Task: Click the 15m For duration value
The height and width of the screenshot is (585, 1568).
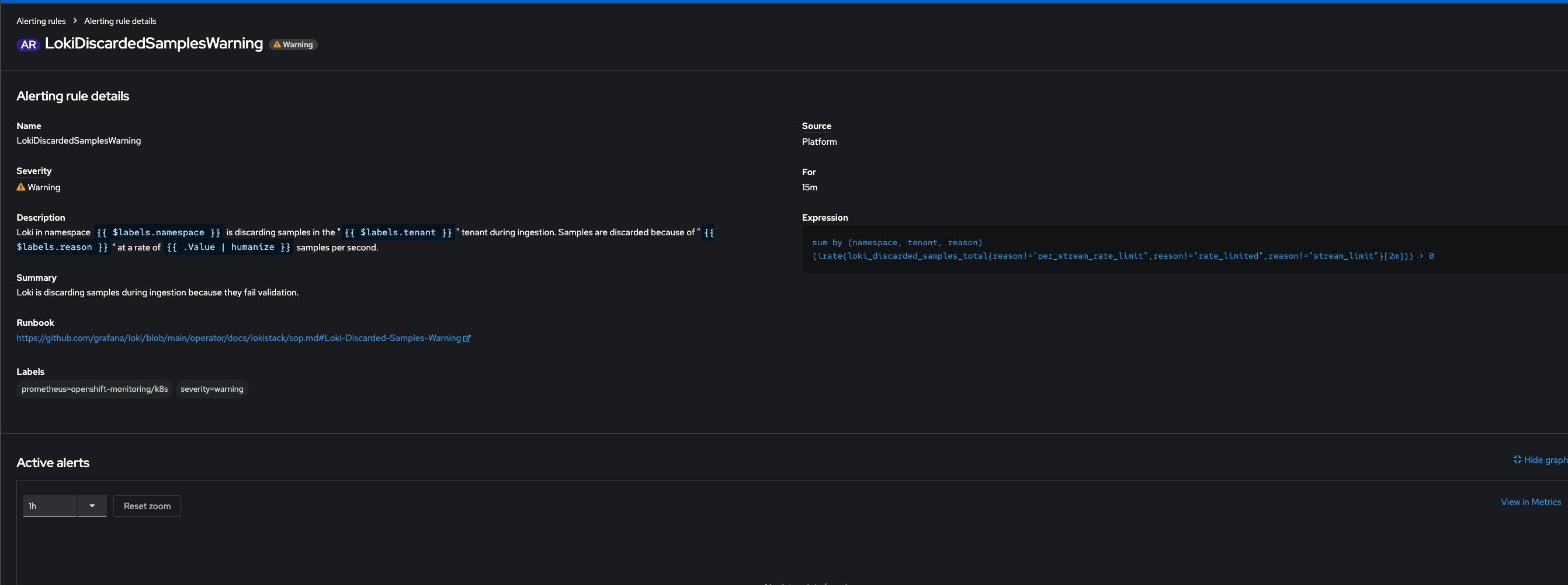Action: click(810, 187)
